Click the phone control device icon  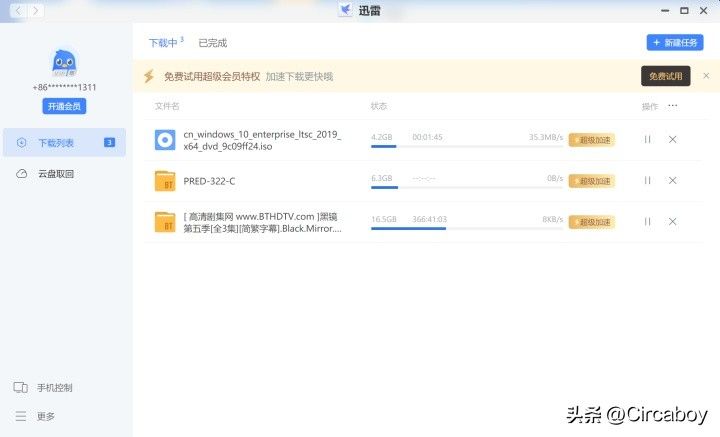pos(21,388)
